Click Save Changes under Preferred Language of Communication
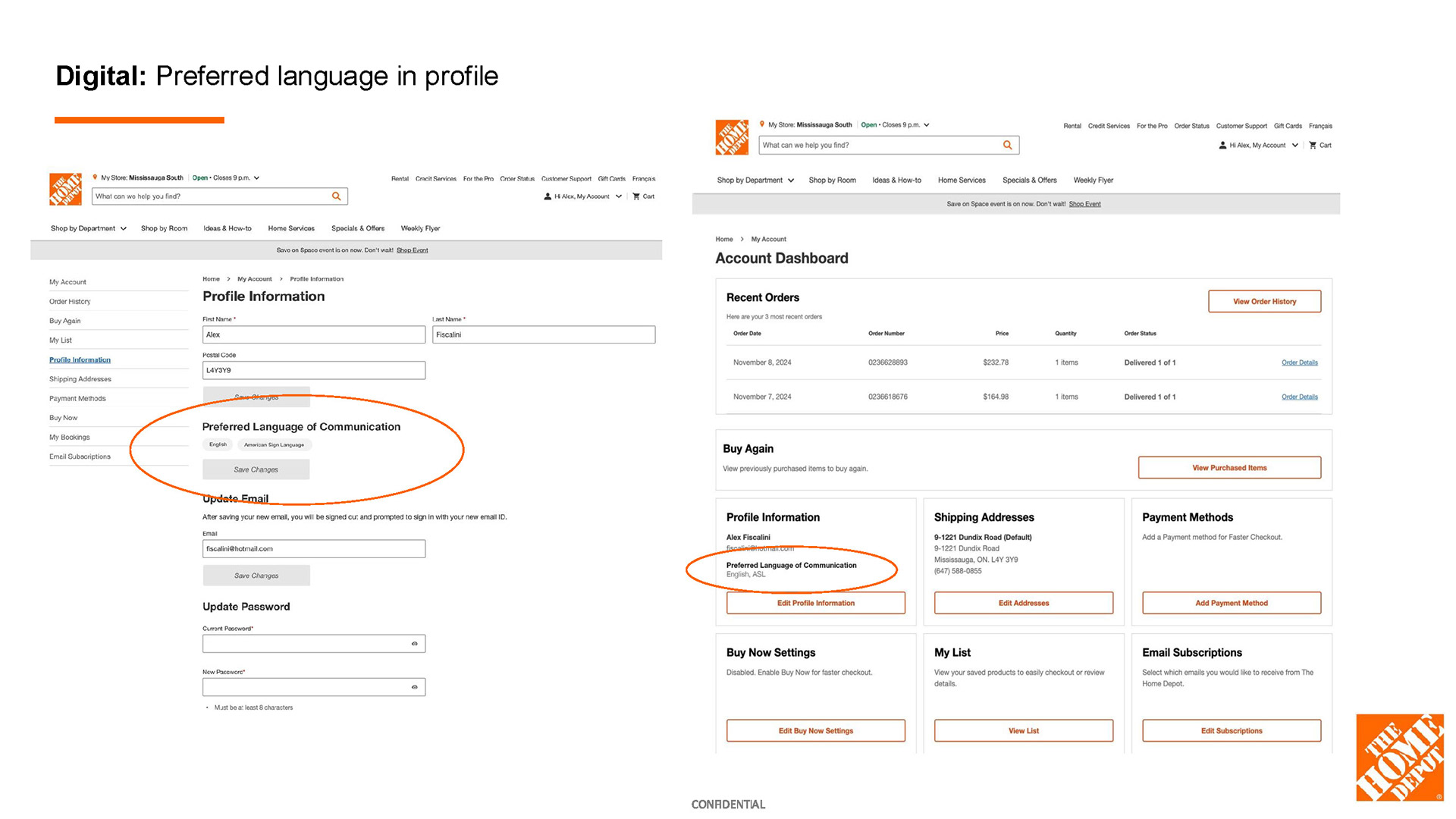 [x=256, y=469]
